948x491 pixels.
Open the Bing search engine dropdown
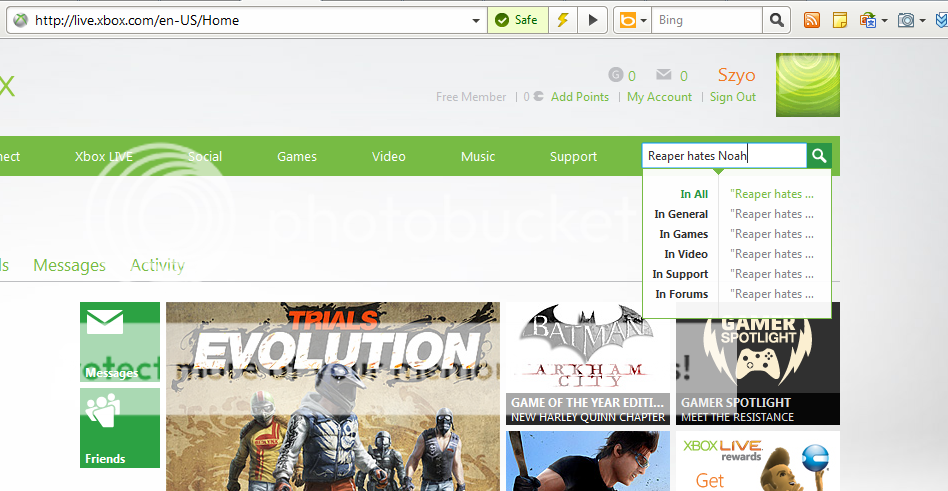click(644, 20)
